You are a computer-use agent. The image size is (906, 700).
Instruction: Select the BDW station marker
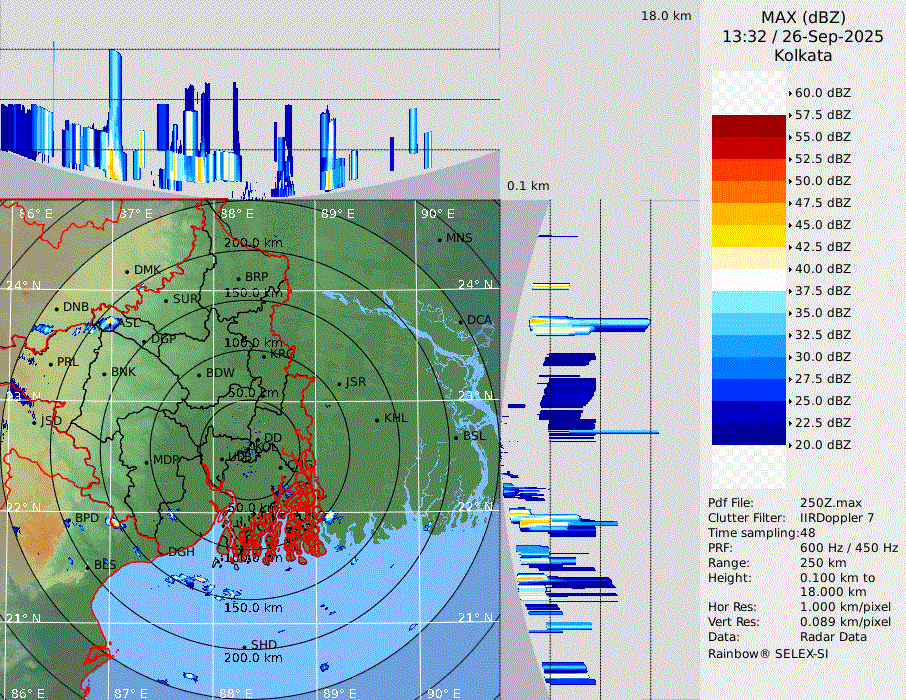click(x=199, y=375)
